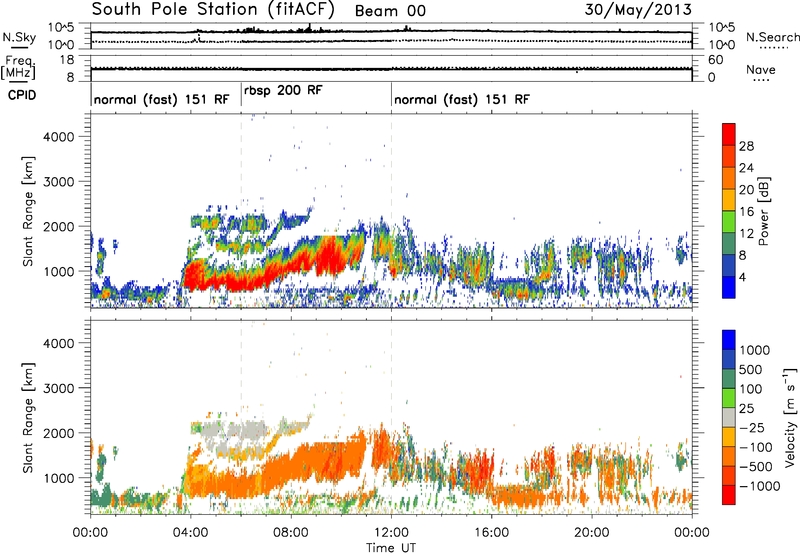The image size is (800, 554).
Task: Click the velocity panel 'Slant Range [km]' label
Action: [29, 418]
